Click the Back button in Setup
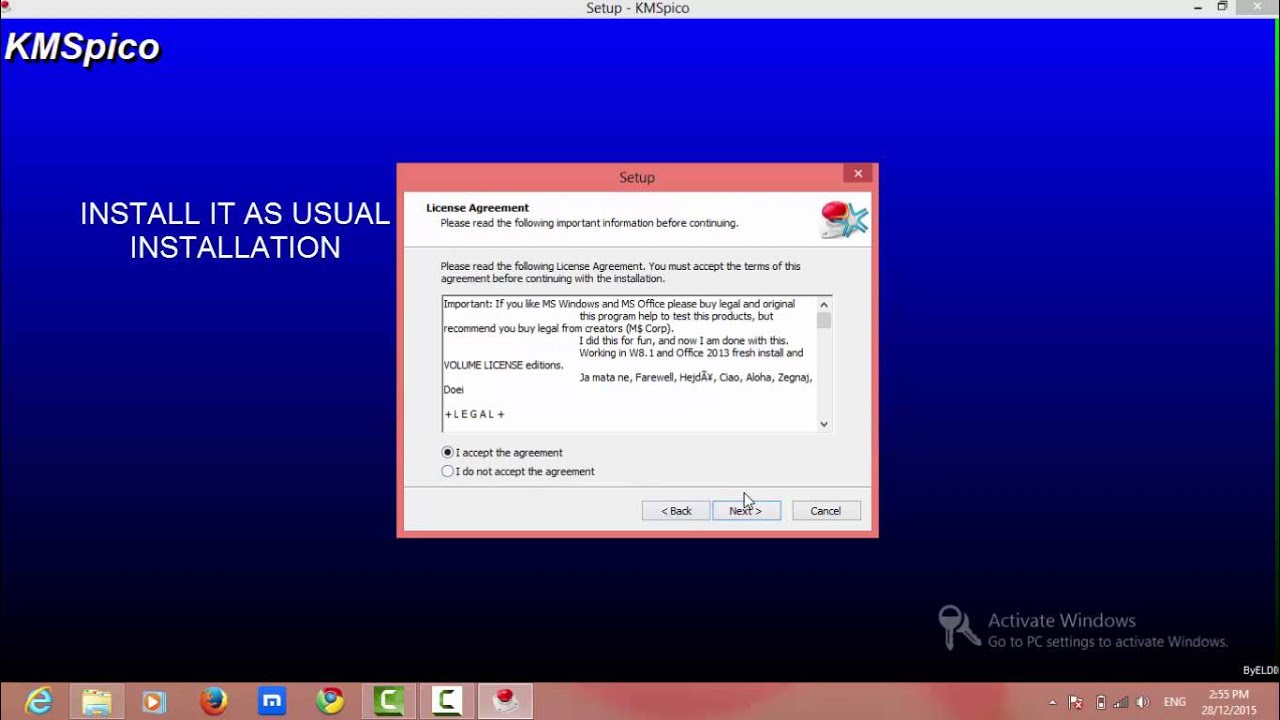1280x720 pixels. click(x=676, y=511)
